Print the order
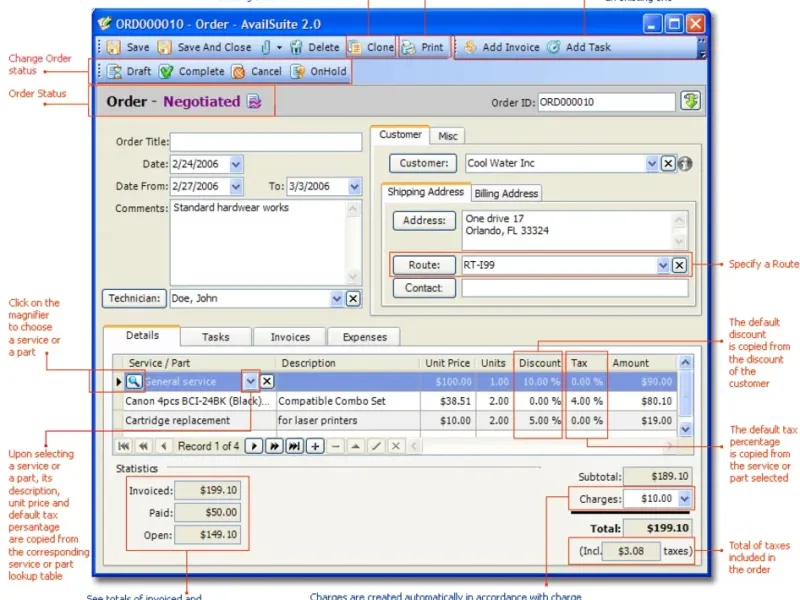800x600 pixels. click(x=422, y=47)
